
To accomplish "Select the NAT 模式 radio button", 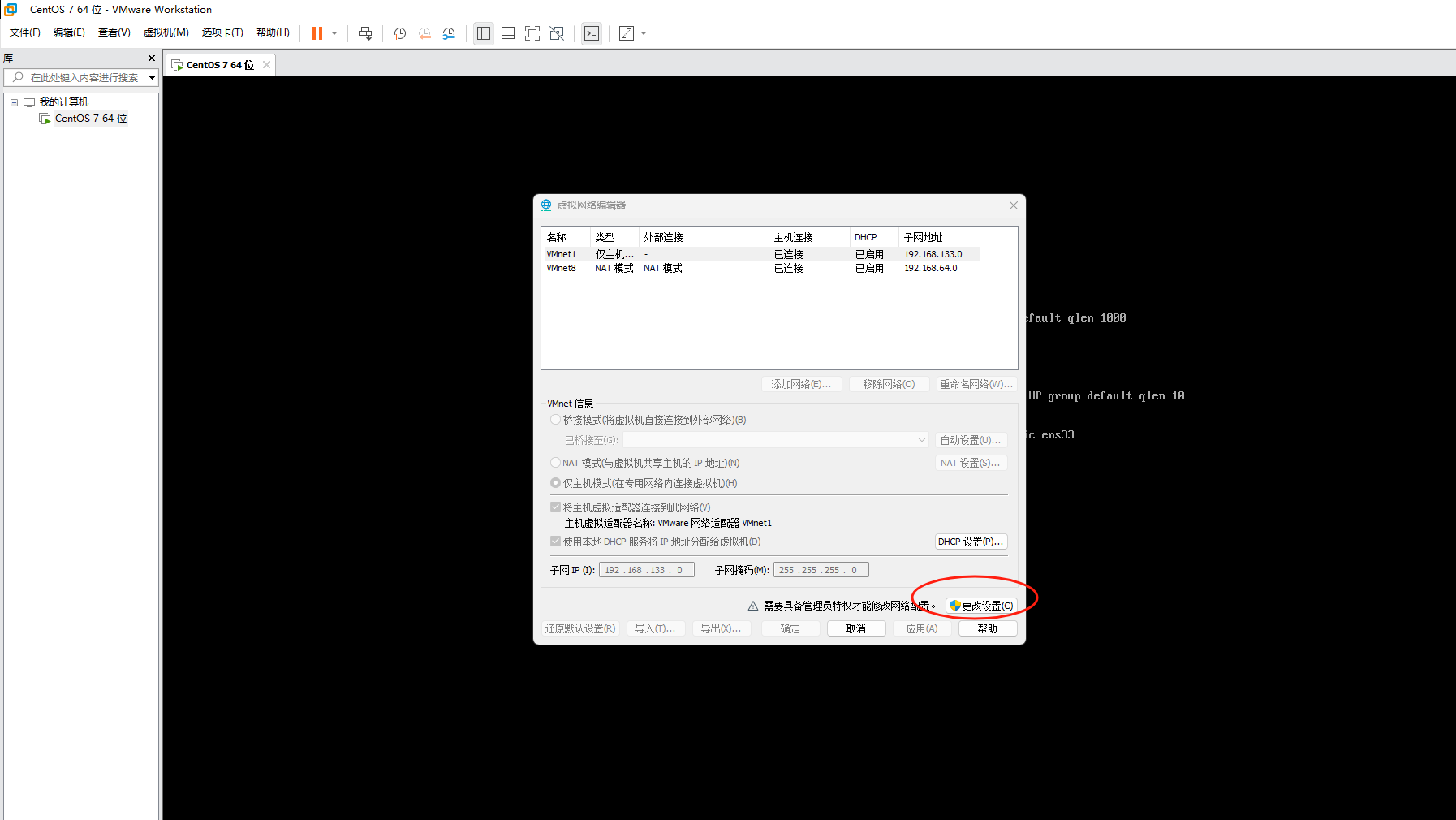I will coord(555,463).
